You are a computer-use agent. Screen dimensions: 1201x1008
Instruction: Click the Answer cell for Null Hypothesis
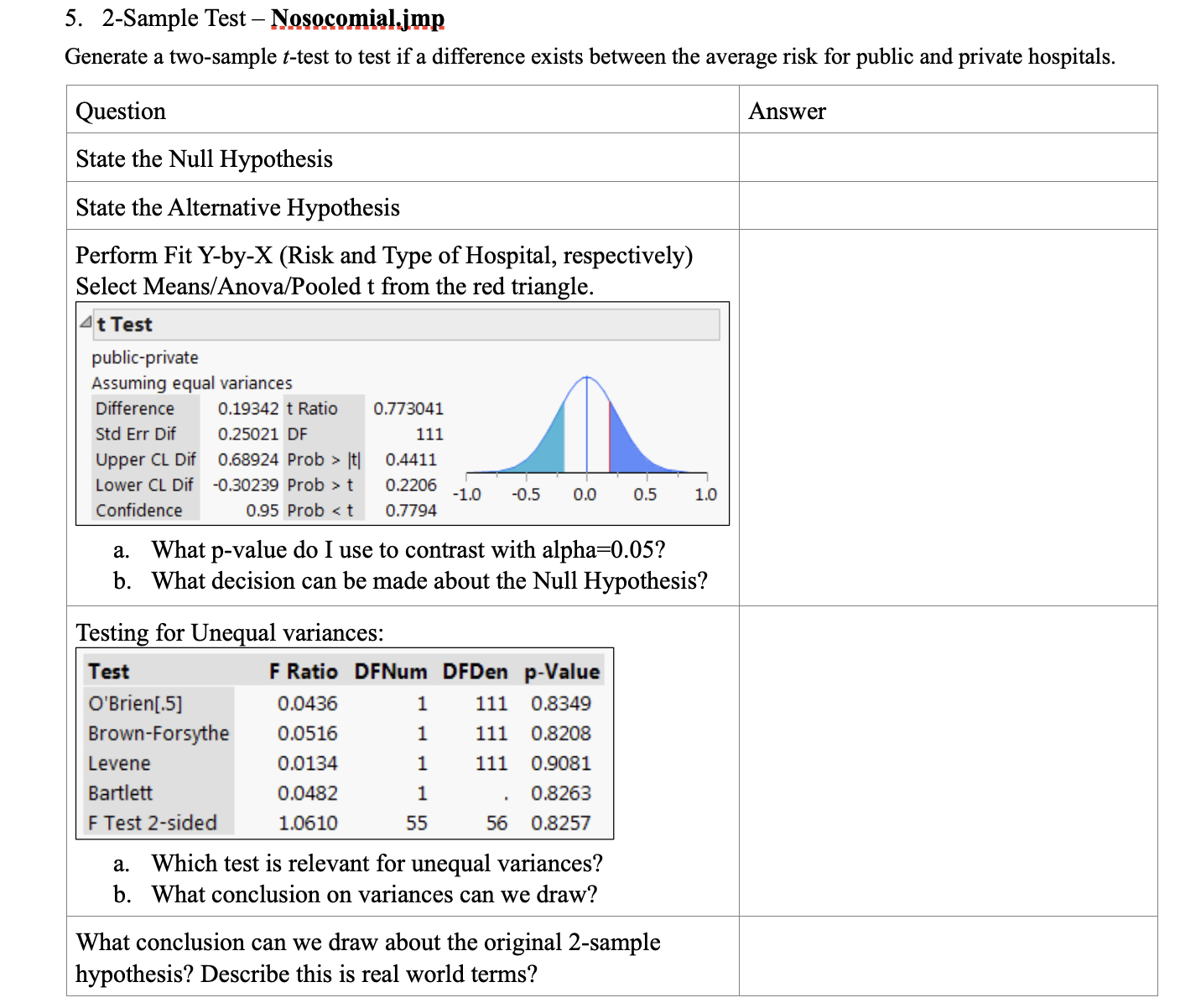pyautogui.click(x=948, y=158)
